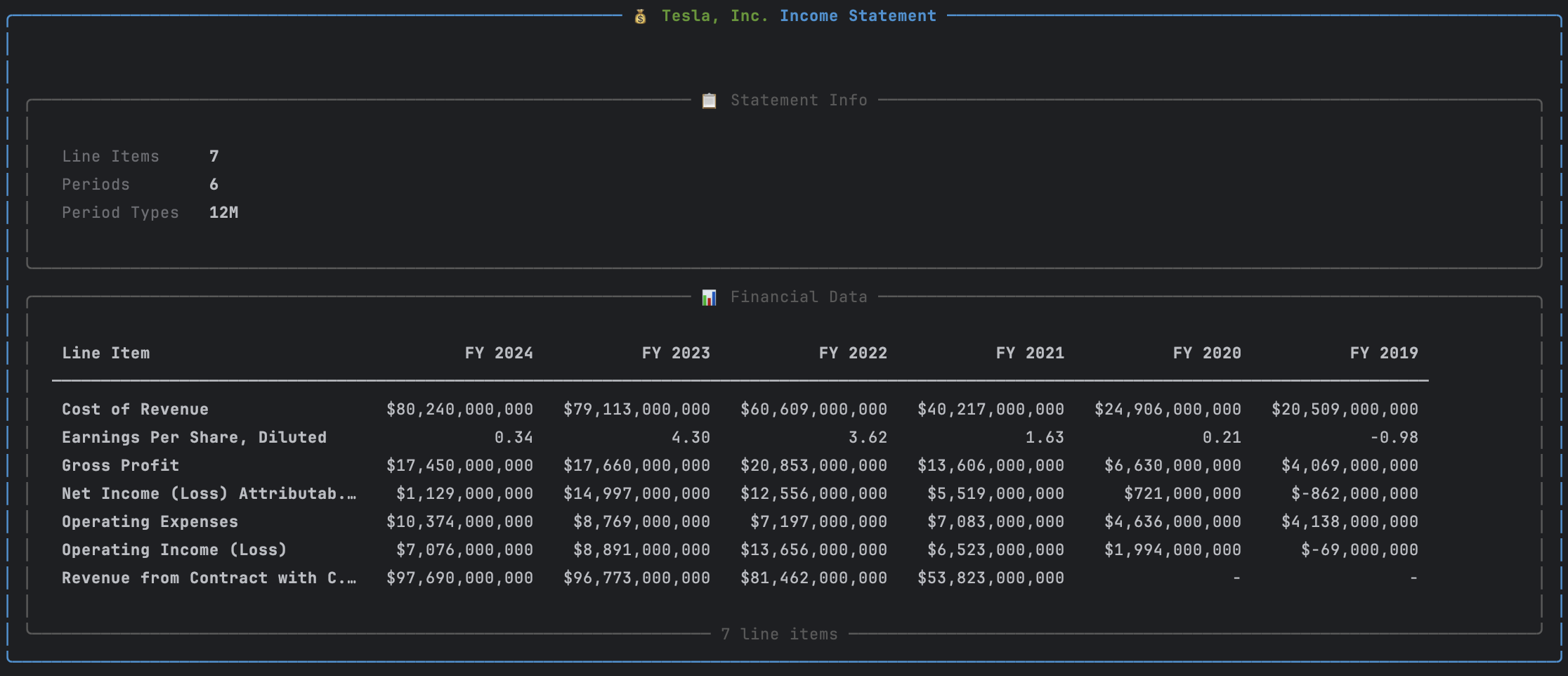Click Cost of Revenue FY 2019 value $20,509,000,000
1568x676 pixels.
click(1345, 409)
